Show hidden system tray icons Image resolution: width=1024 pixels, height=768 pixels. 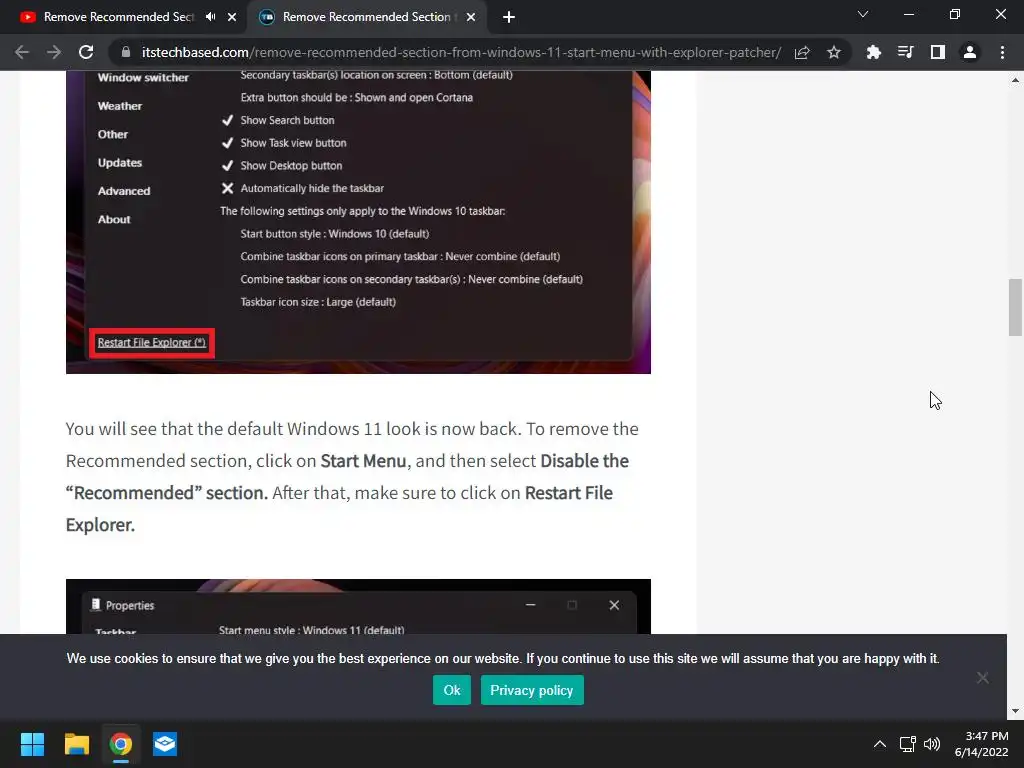880,744
